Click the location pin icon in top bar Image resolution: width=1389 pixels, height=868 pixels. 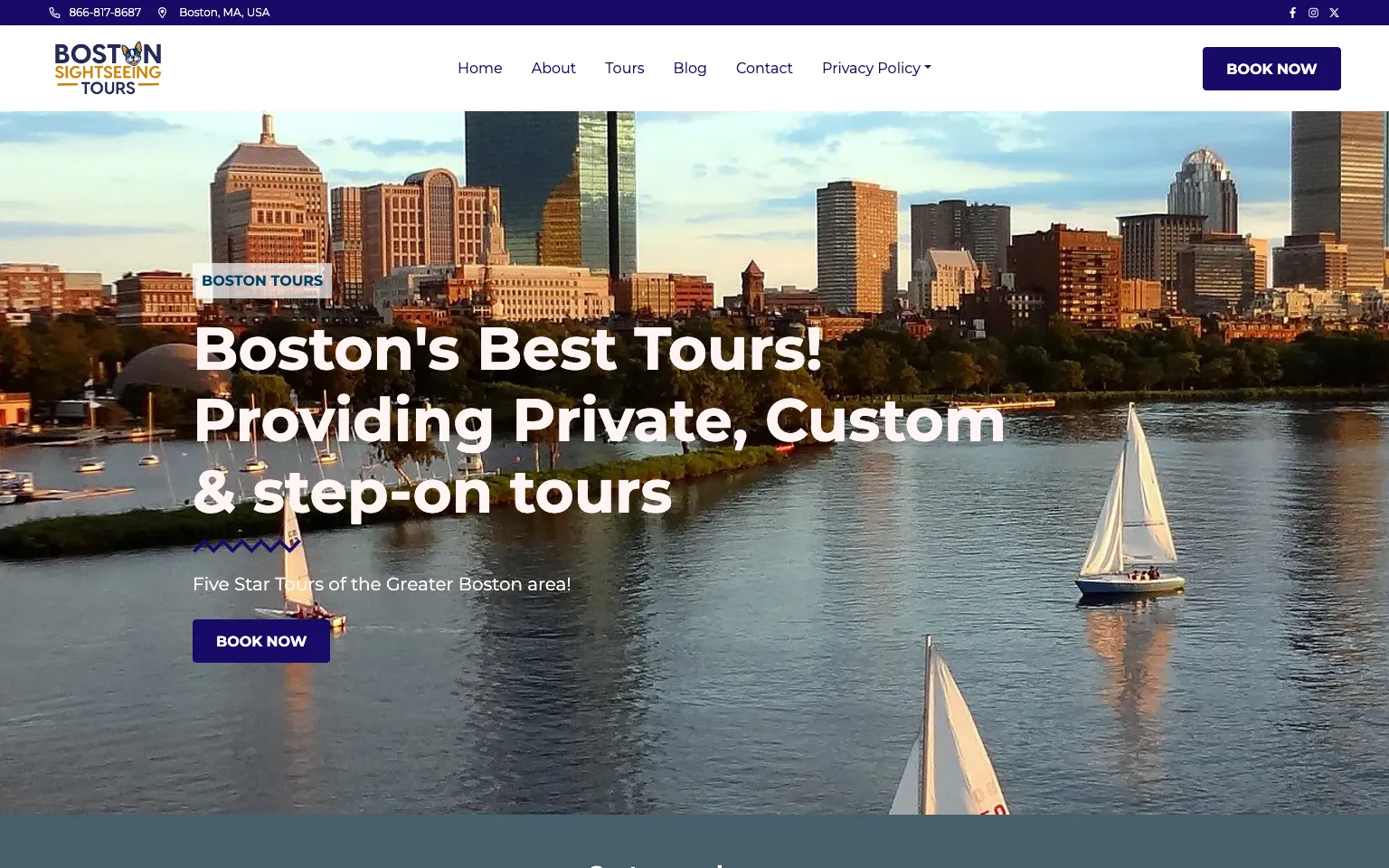(x=162, y=13)
